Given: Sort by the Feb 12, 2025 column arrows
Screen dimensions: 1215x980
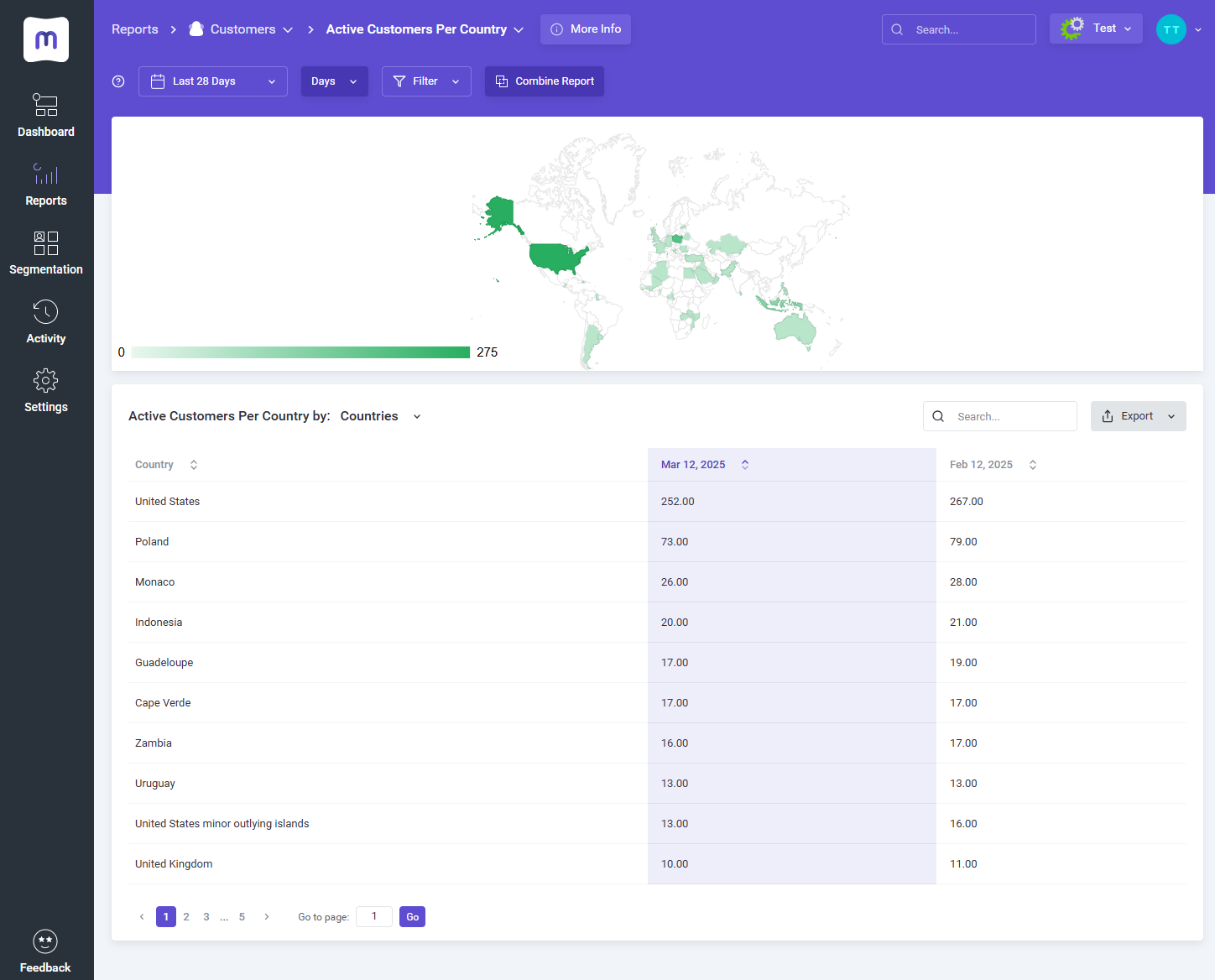Looking at the screenshot, I should click(x=1033, y=465).
